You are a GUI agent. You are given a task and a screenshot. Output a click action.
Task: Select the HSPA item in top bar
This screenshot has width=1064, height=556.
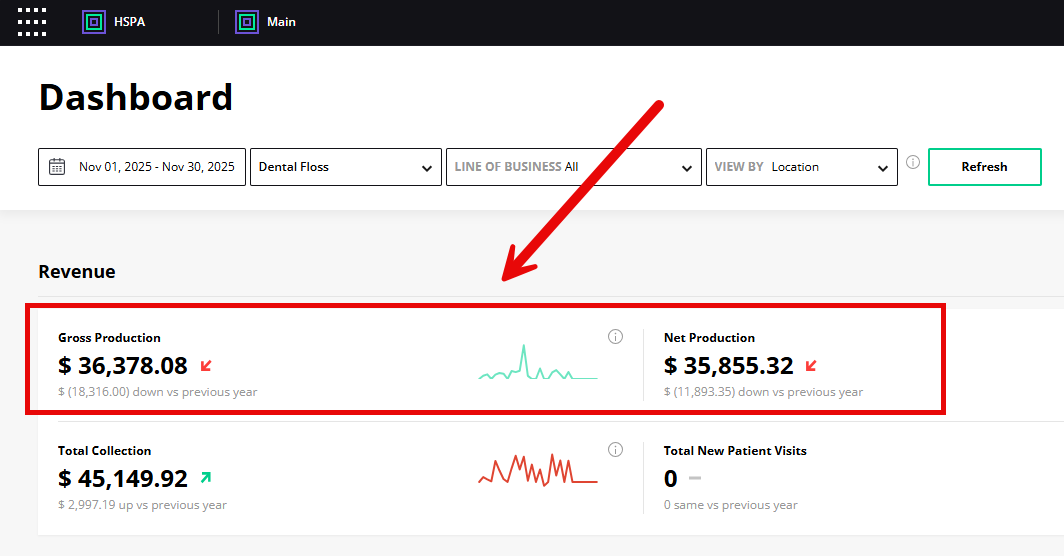click(129, 22)
